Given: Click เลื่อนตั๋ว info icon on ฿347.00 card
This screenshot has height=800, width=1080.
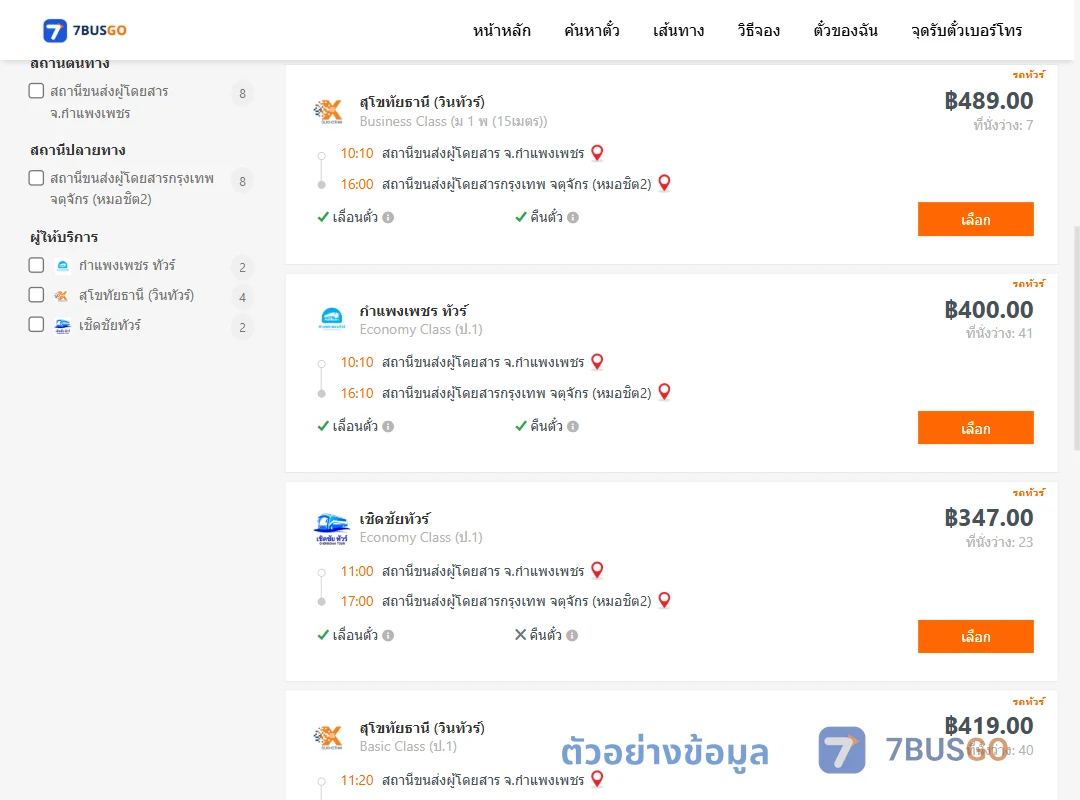Looking at the screenshot, I should (388, 635).
